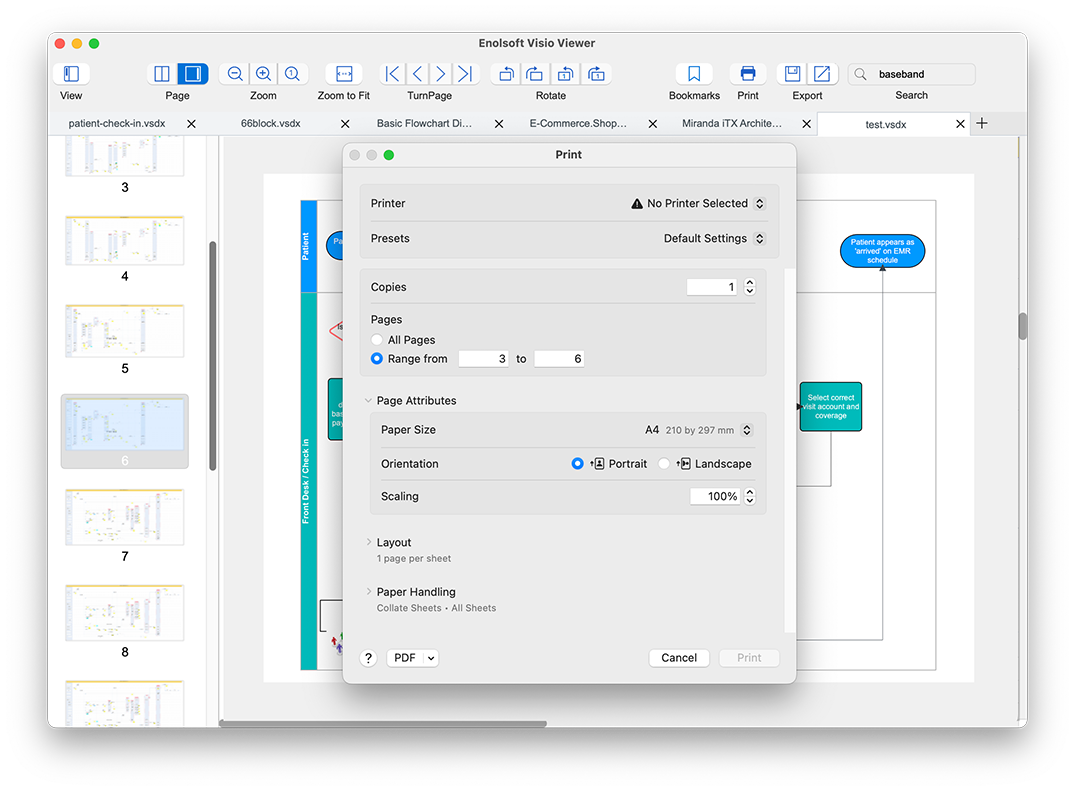Click the Zoom to Fit icon

click(344, 74)
